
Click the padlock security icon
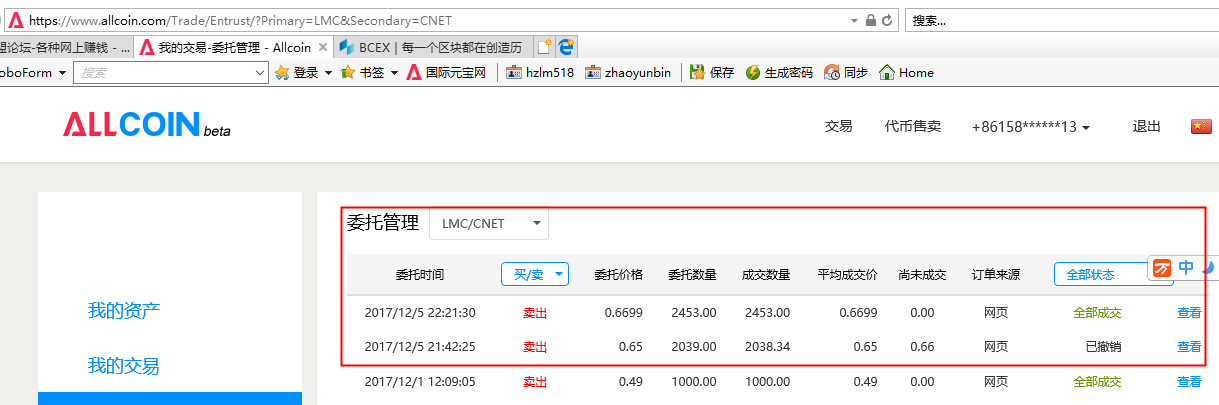pos(870,20)
